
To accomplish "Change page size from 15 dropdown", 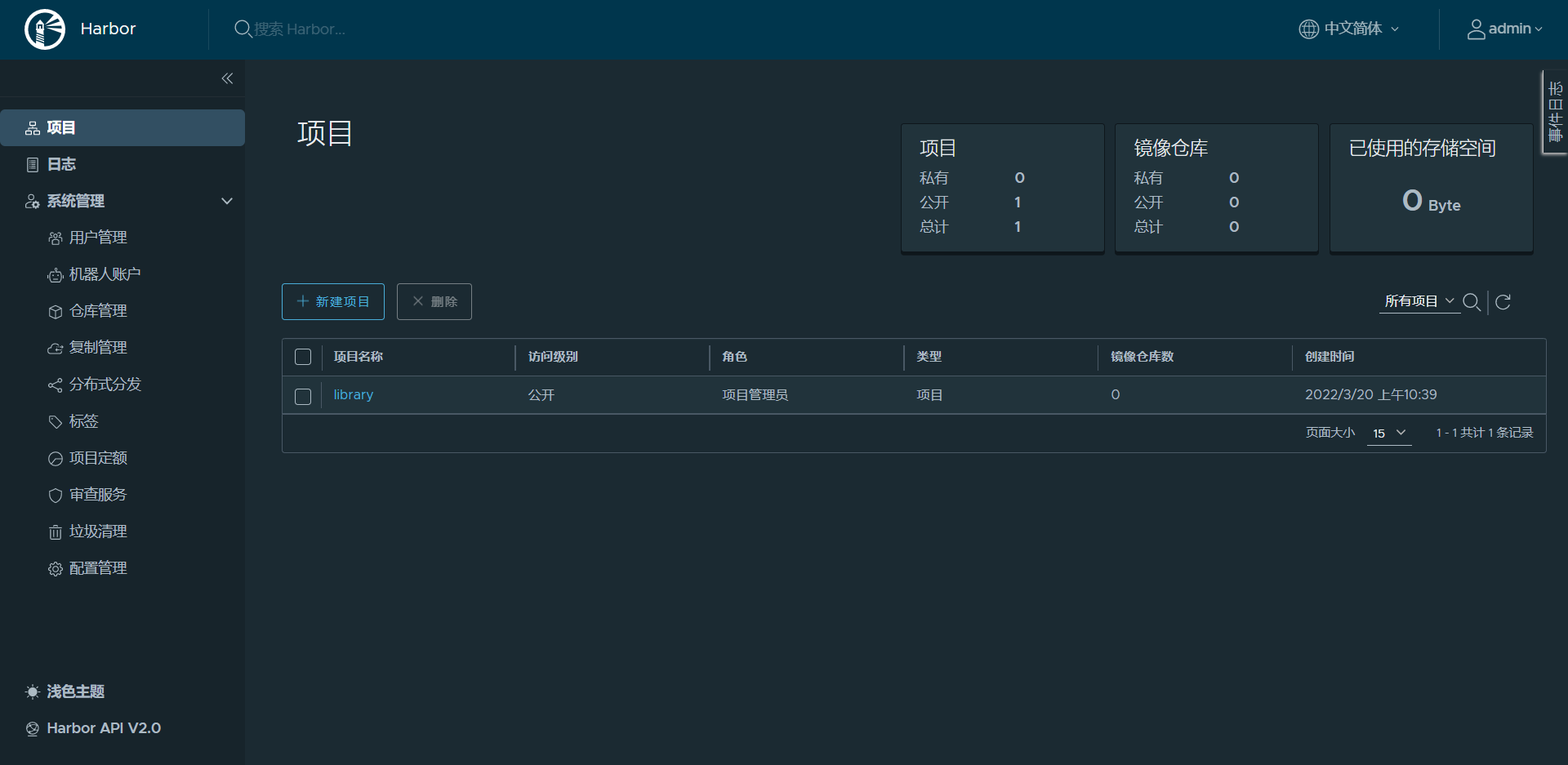I will [1388, 434].
